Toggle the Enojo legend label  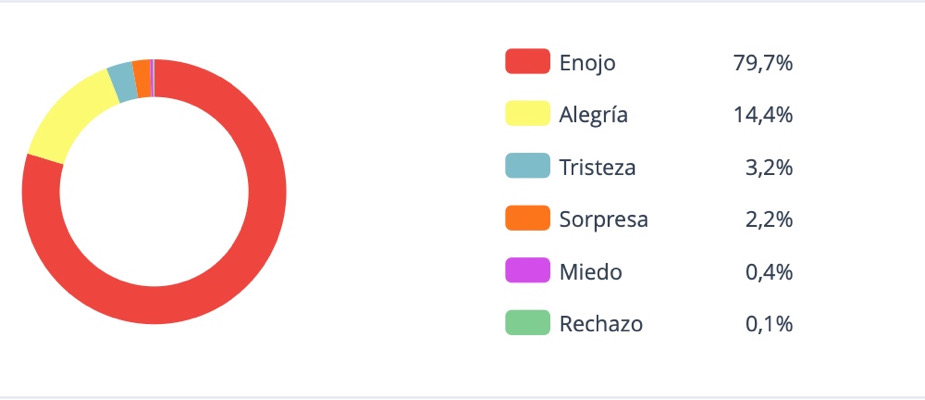pos(588,62)
